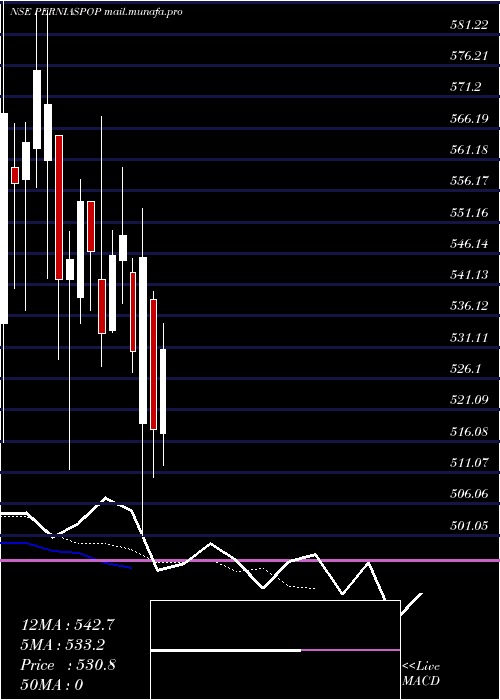
Task: Click the 'NSE PERNIASPOP mail.munafa.pro' title text
Action: (96, 12)
